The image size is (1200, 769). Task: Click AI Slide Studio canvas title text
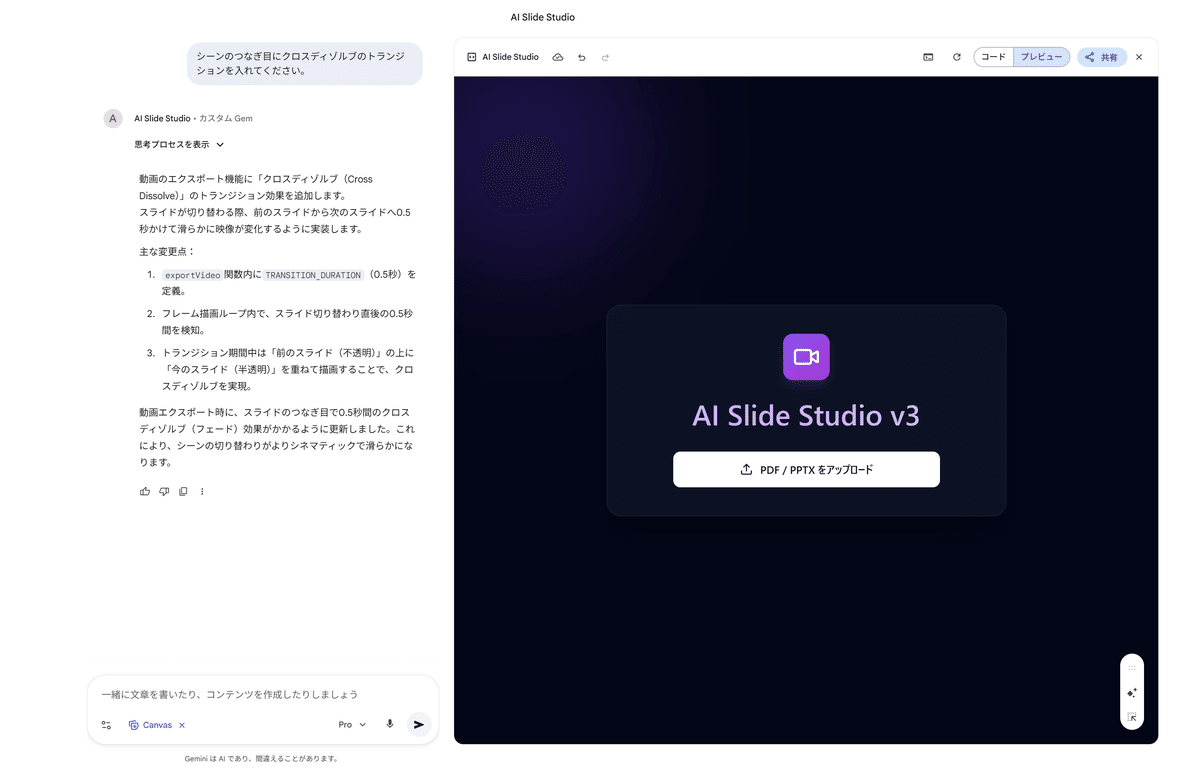pyautogui.click(x=510, y=57)
